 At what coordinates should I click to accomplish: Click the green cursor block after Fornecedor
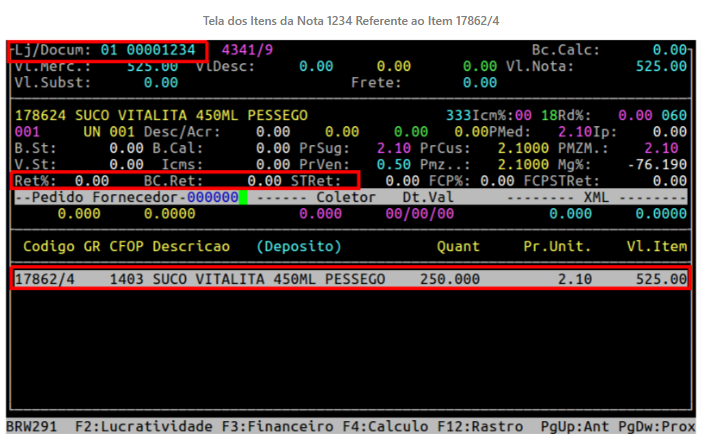(x=242, y=197)
